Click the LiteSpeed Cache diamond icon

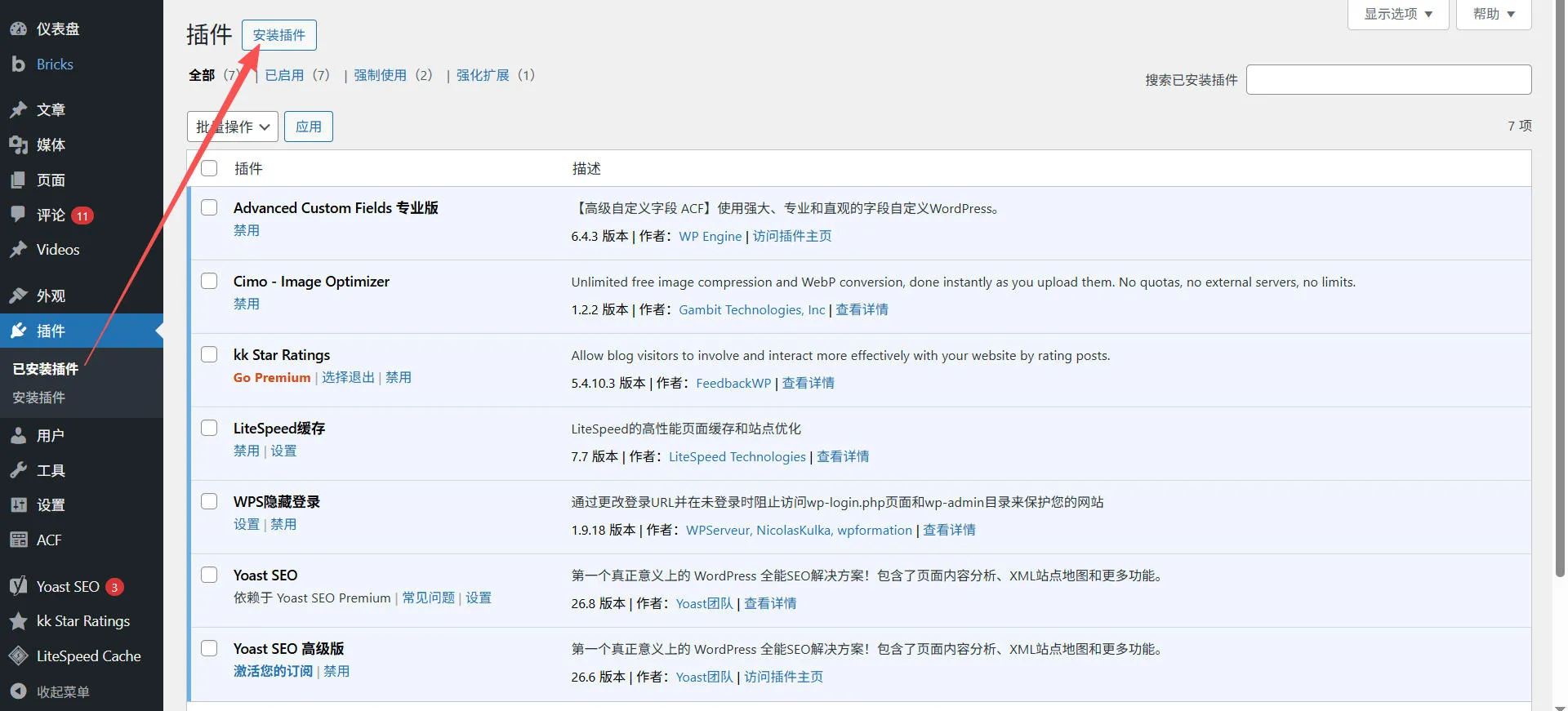19,655
